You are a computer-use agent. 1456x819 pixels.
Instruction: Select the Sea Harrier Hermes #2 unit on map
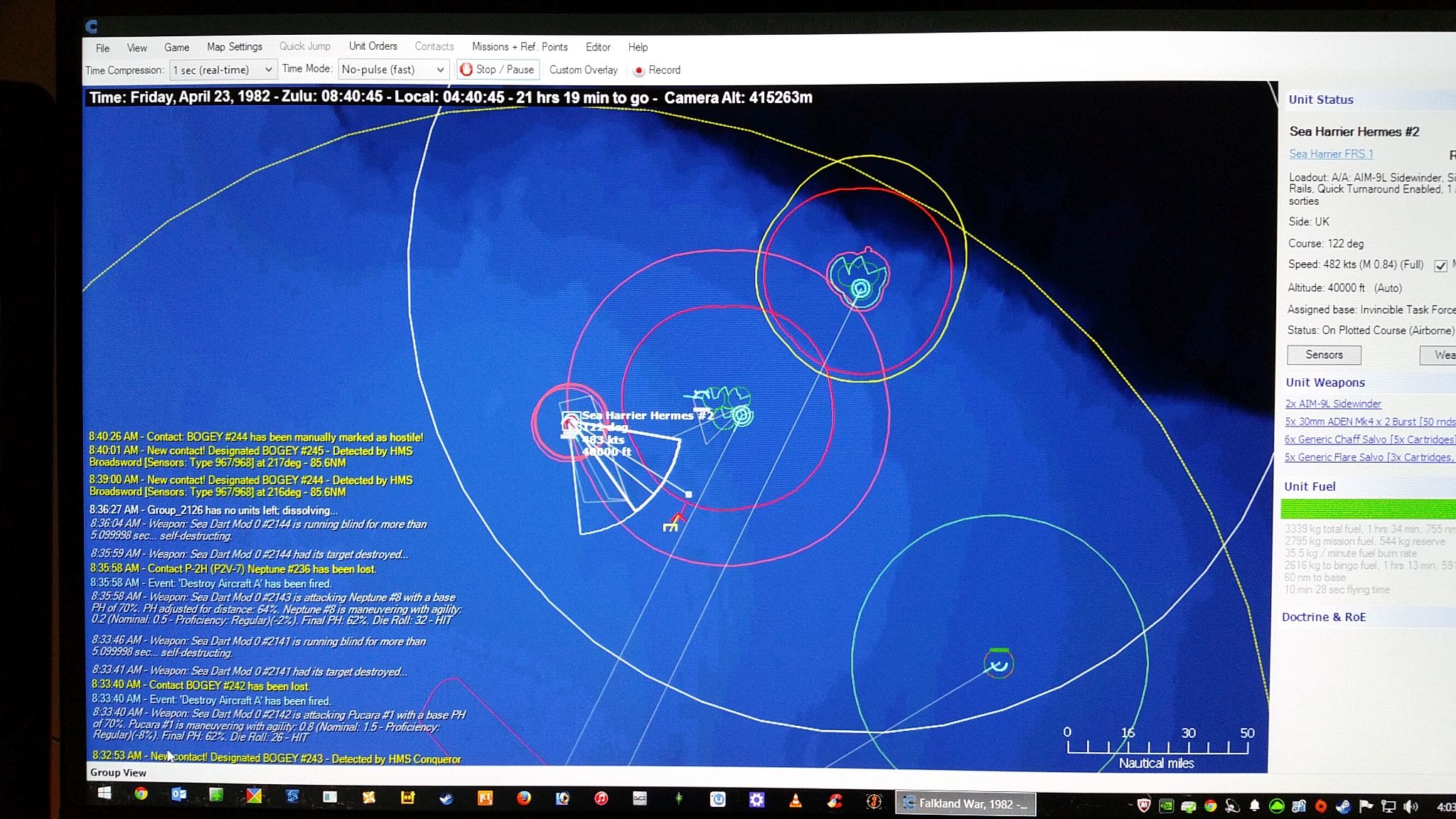coord(570,423)
